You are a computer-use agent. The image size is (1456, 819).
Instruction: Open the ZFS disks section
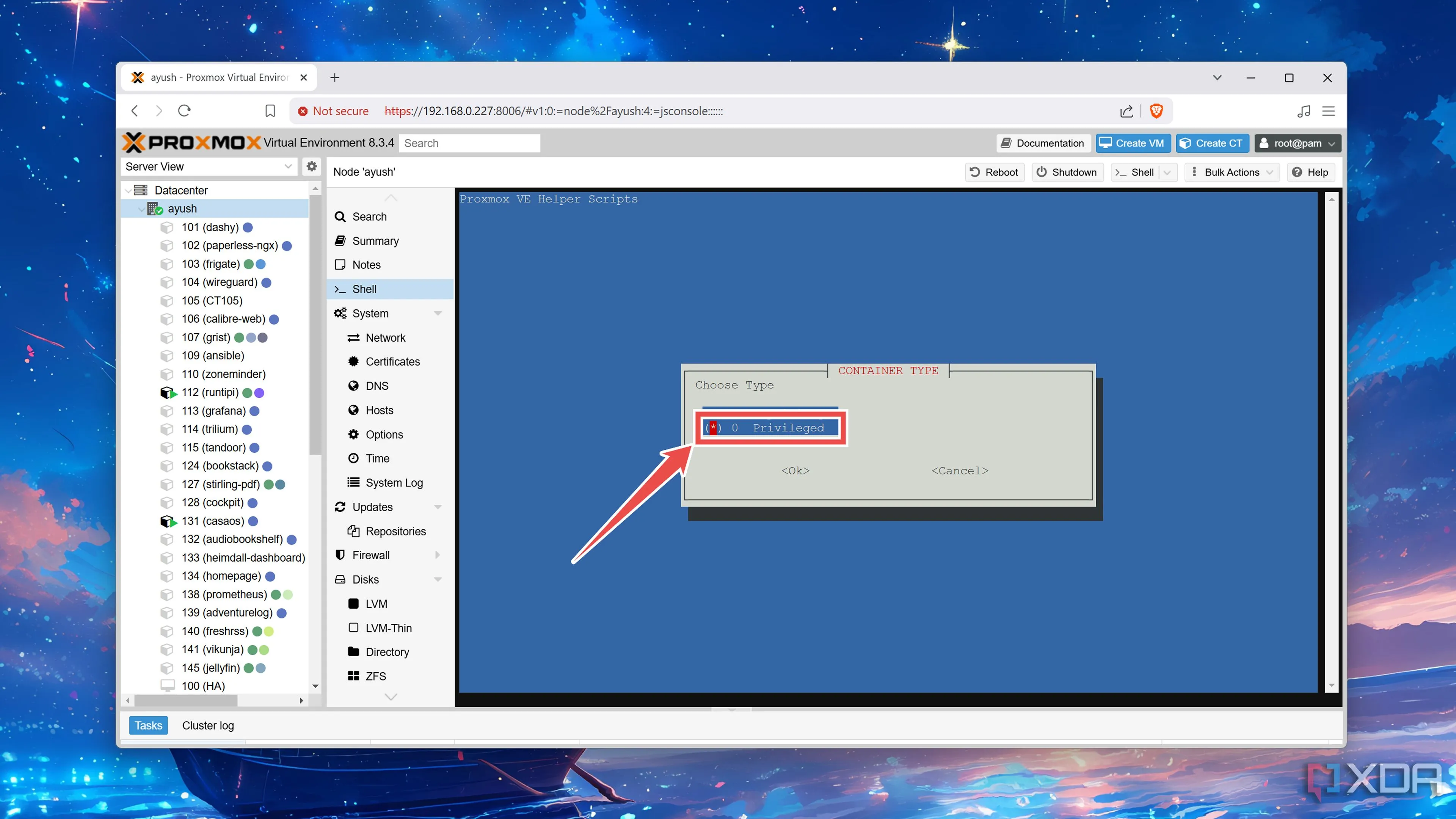(x=375, y=676)
